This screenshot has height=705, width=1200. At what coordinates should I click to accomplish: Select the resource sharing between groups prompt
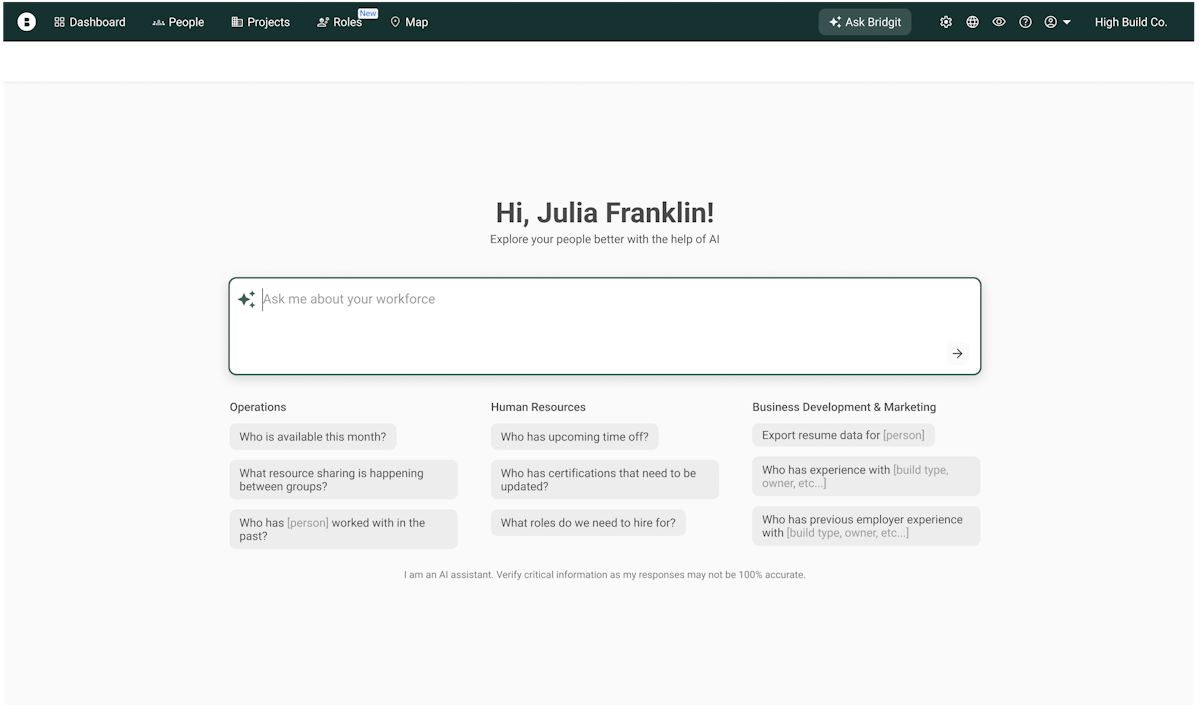point(343,480)
